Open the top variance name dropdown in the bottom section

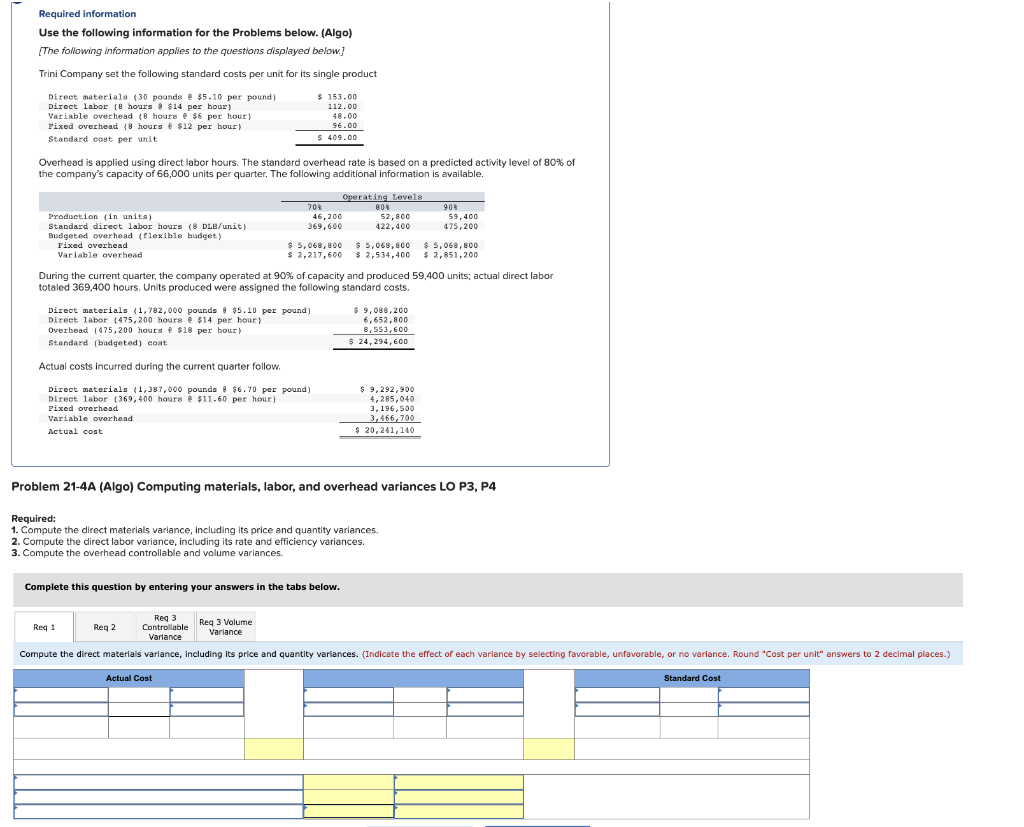pos(159,782)
